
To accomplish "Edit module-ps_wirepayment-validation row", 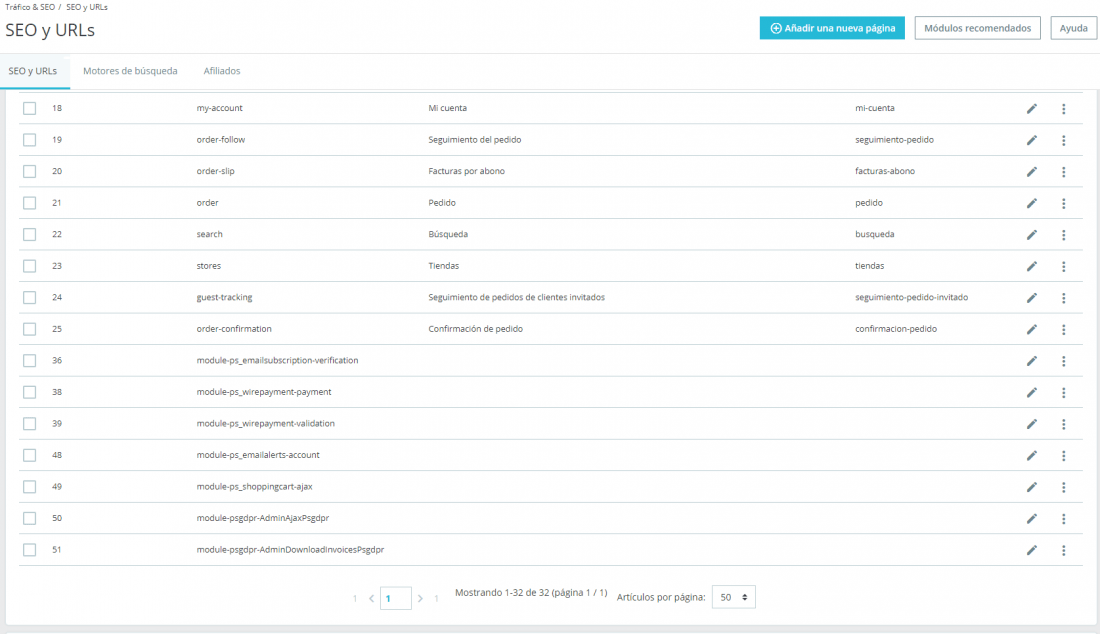I will tap(1031, 424).
